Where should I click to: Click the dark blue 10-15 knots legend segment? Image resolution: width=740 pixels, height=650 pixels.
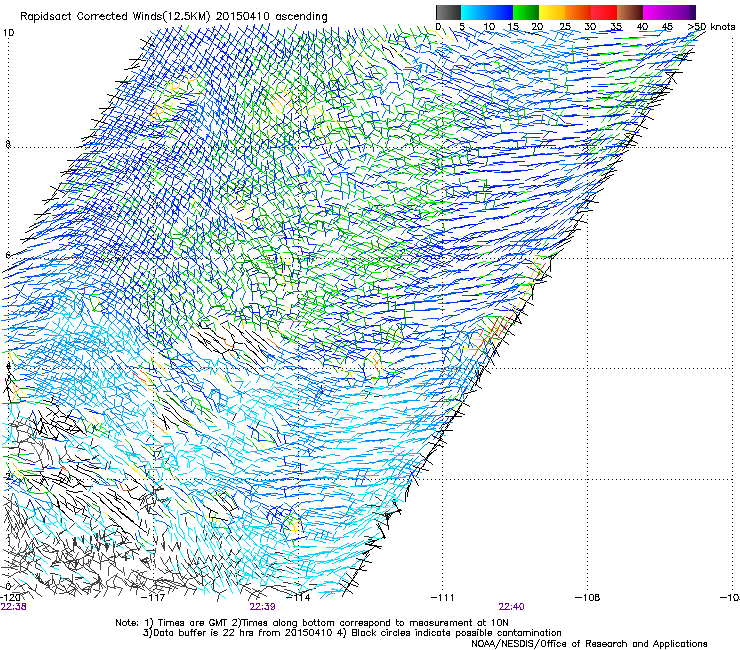point(499,12)
